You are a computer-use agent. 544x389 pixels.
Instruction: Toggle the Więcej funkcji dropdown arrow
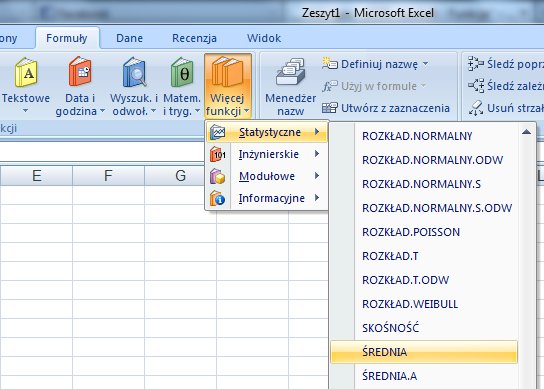click(x=246, y=111)
